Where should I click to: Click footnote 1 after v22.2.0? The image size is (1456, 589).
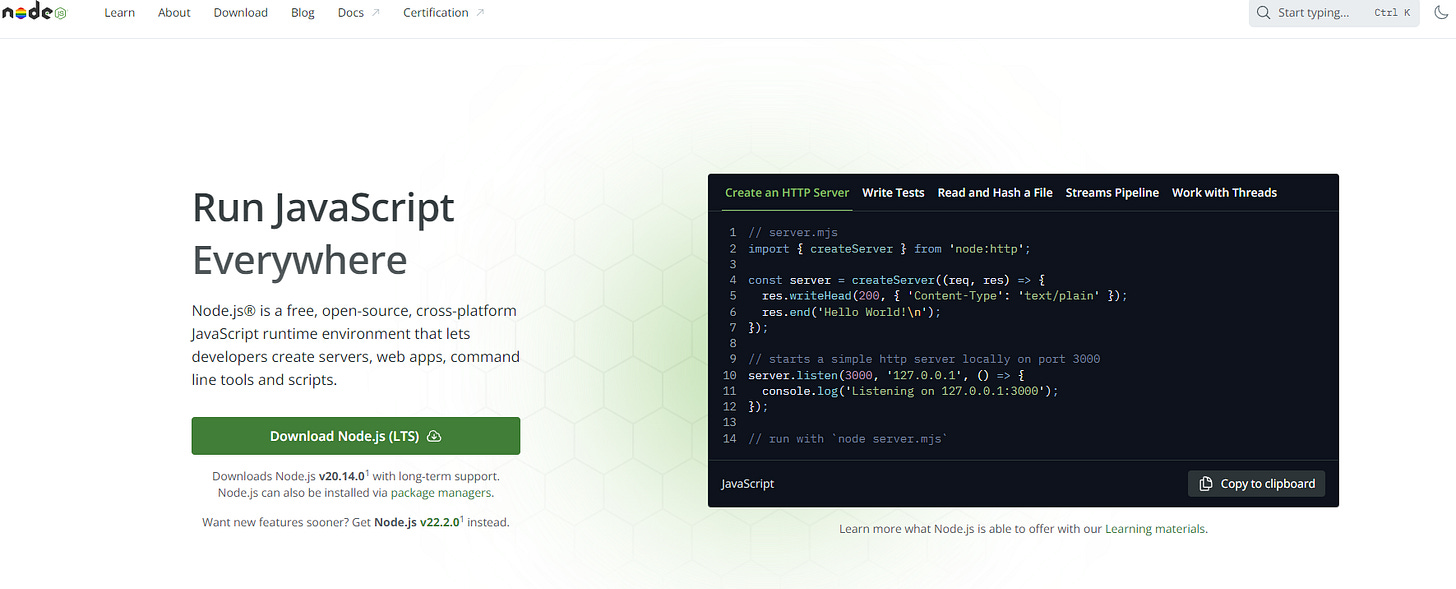point(462,518)
